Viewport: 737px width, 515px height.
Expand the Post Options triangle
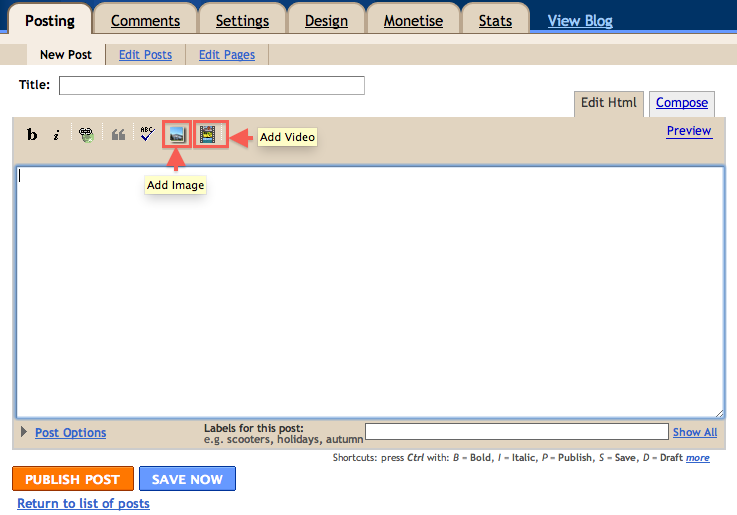click(x=24, y=431)
